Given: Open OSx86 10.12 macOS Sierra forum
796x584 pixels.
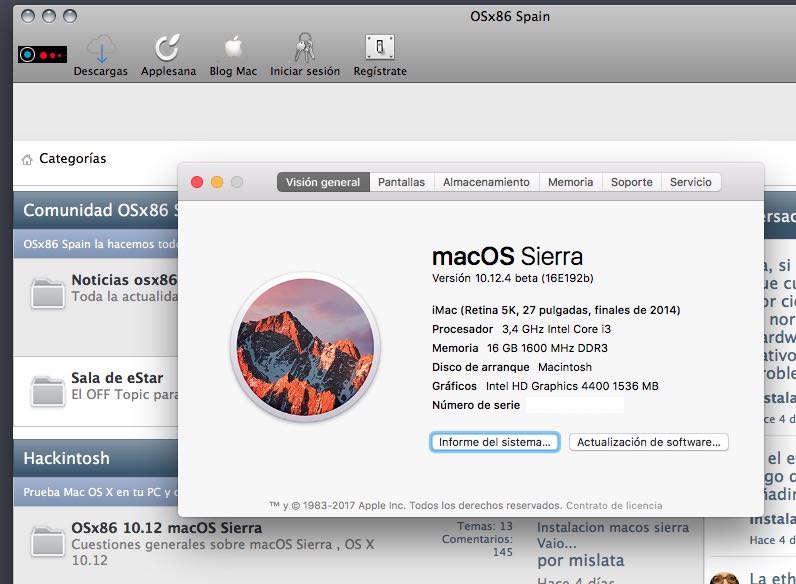Looking at the screenshot, I should [167, 528].
